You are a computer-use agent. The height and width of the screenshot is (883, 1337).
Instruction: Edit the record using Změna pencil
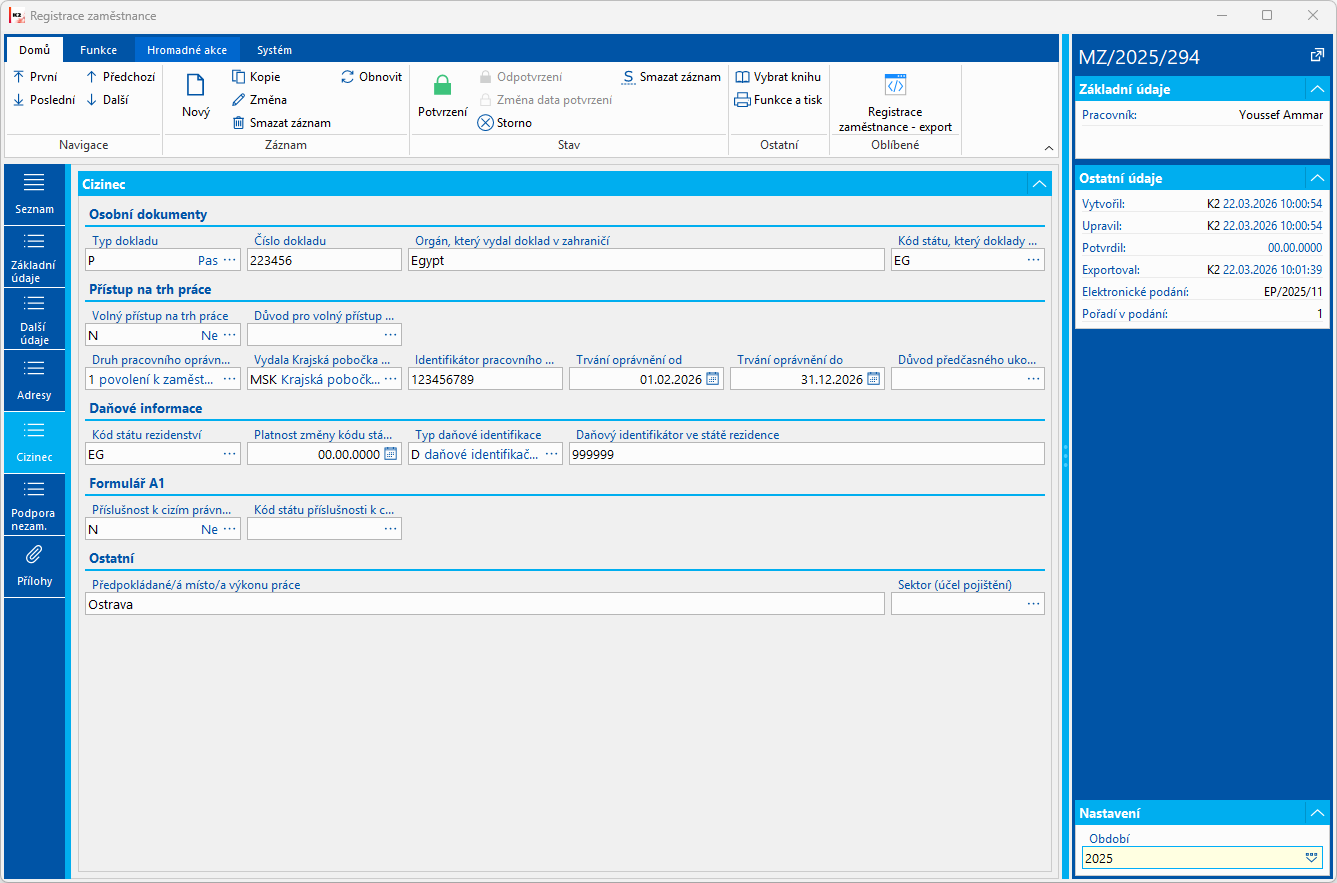(x=260, y=100)
